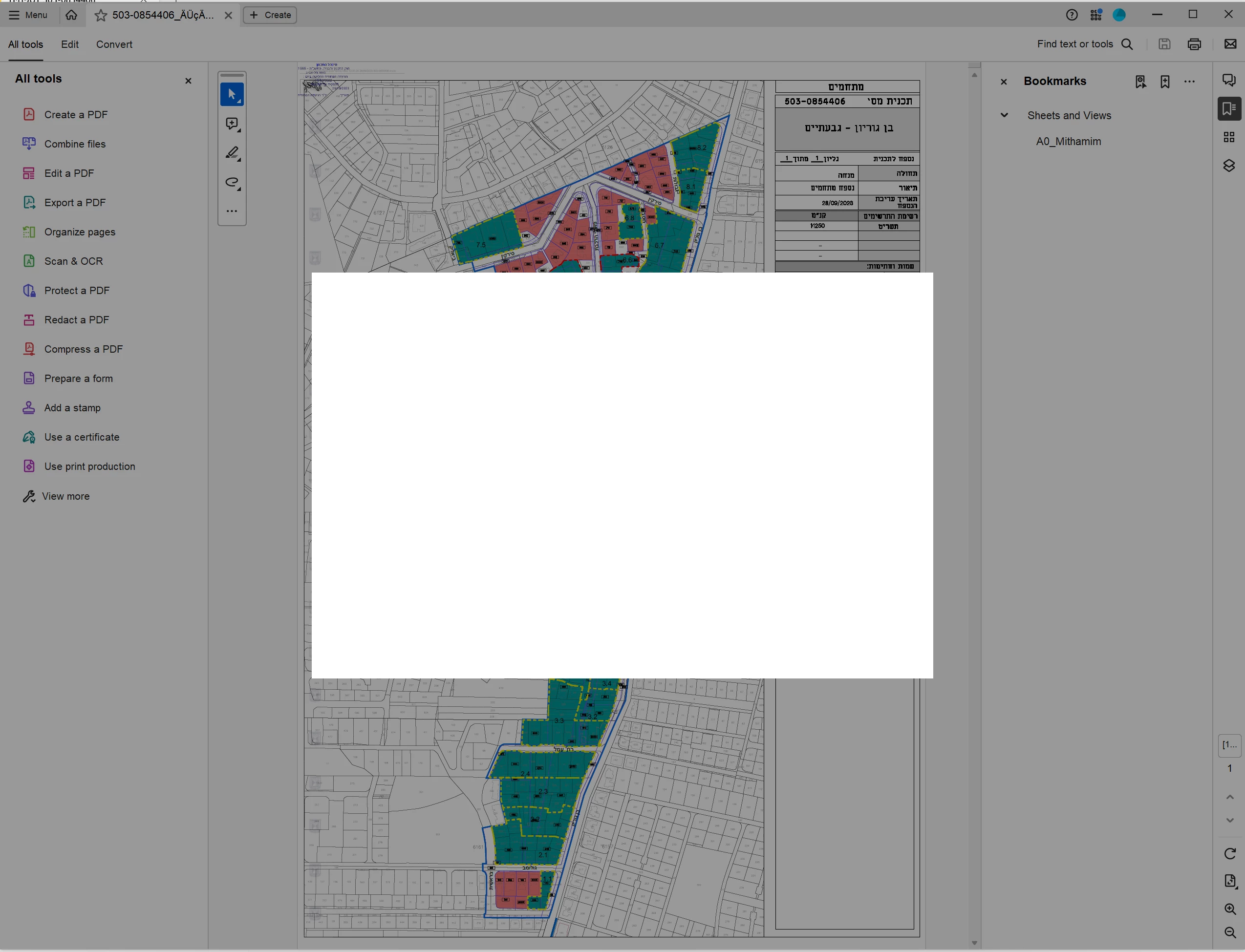Viewport: 1245px width, 952px height.
Task: Collapse the Sheets and Views bookmark
Action: click(x=1004, y=115)
